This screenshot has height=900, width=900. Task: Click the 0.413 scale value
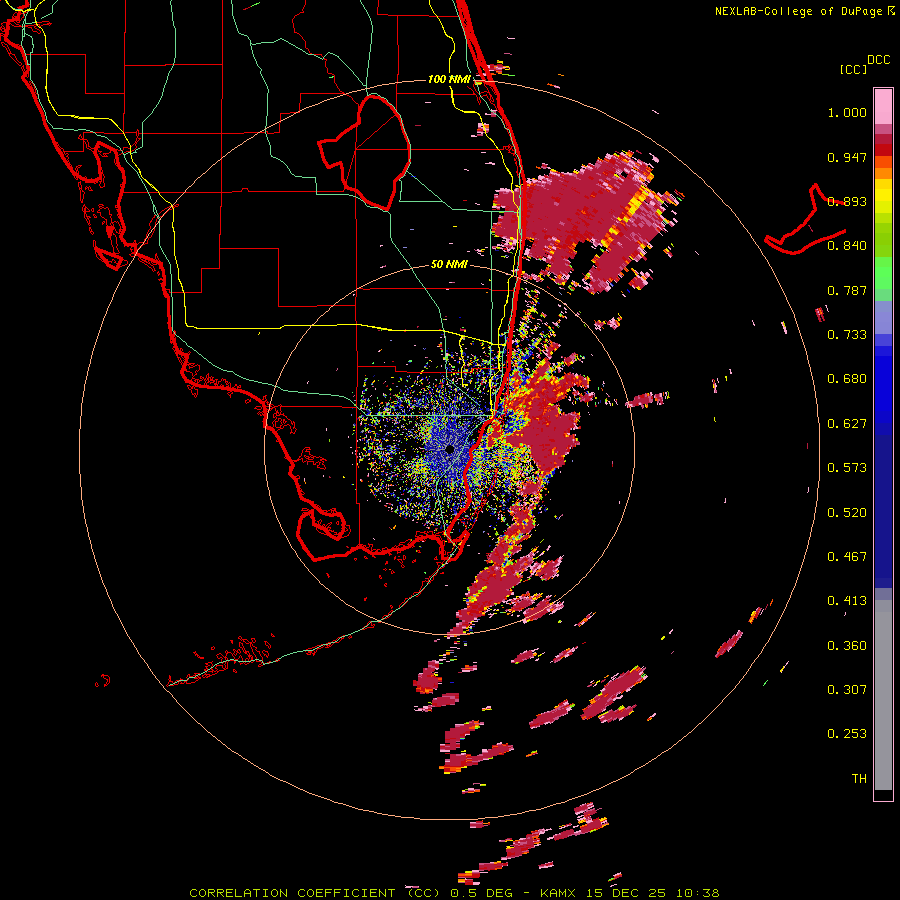[x=847, y=601]
